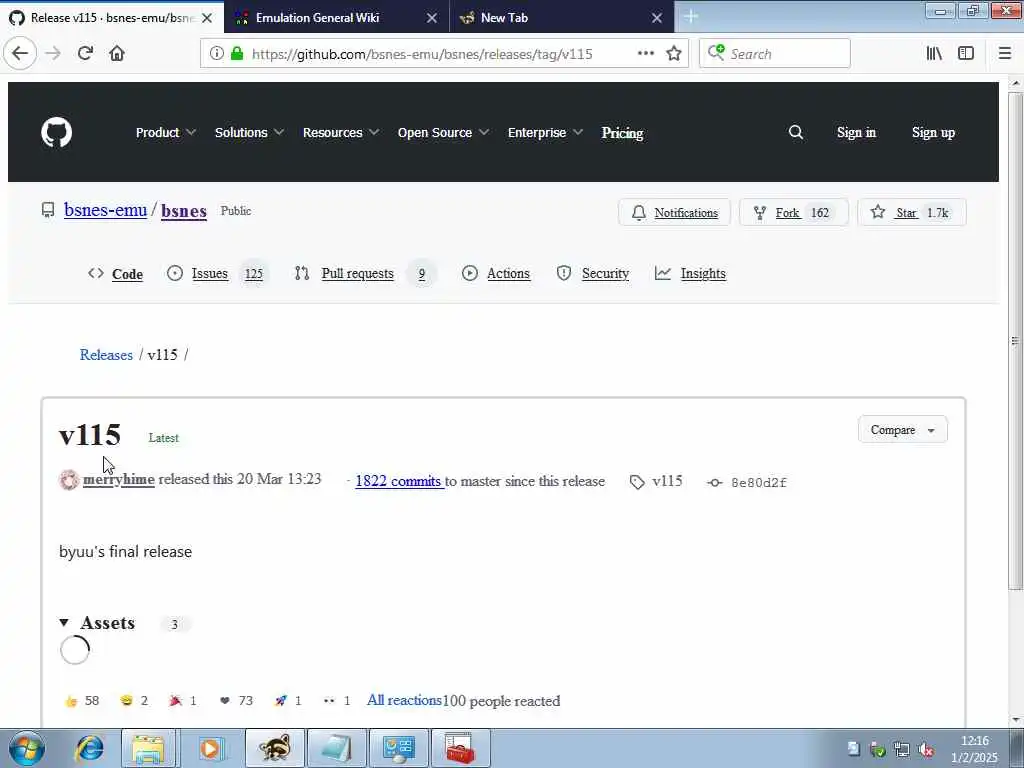Click the 8e80d2f commit hash
This screenshot has width=1024, height=768.
click(x=758, y=483)
